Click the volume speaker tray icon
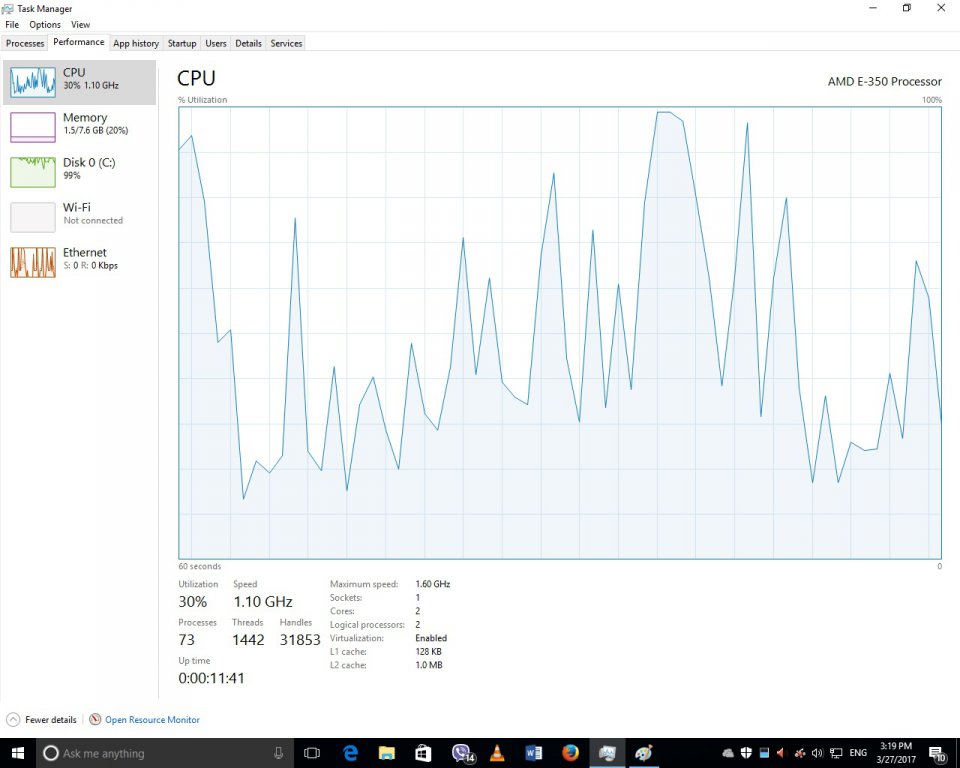The image size is (960, 768). click(x=817, y=753)
